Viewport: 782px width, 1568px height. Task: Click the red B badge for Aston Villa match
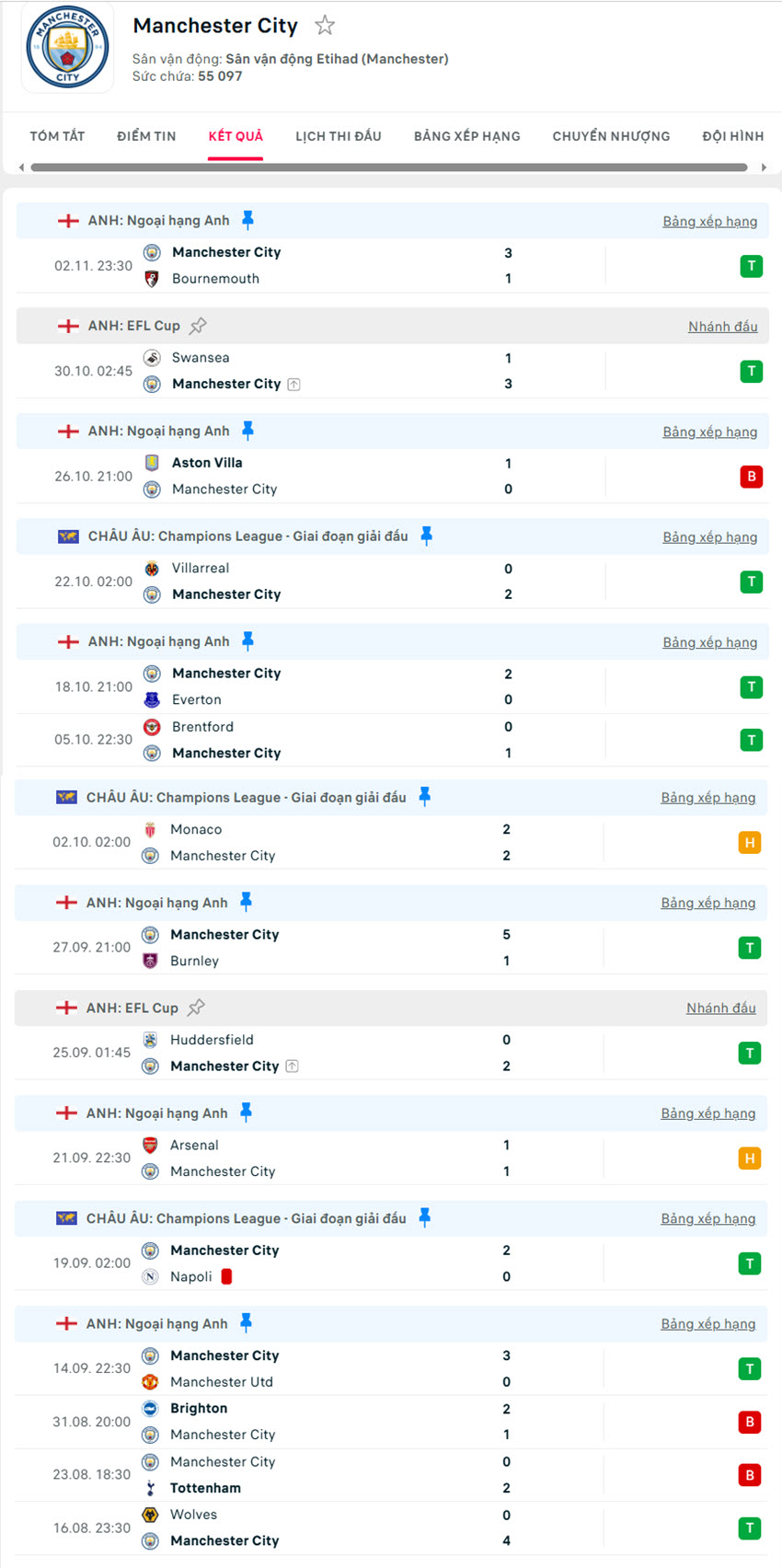(751, 477)
